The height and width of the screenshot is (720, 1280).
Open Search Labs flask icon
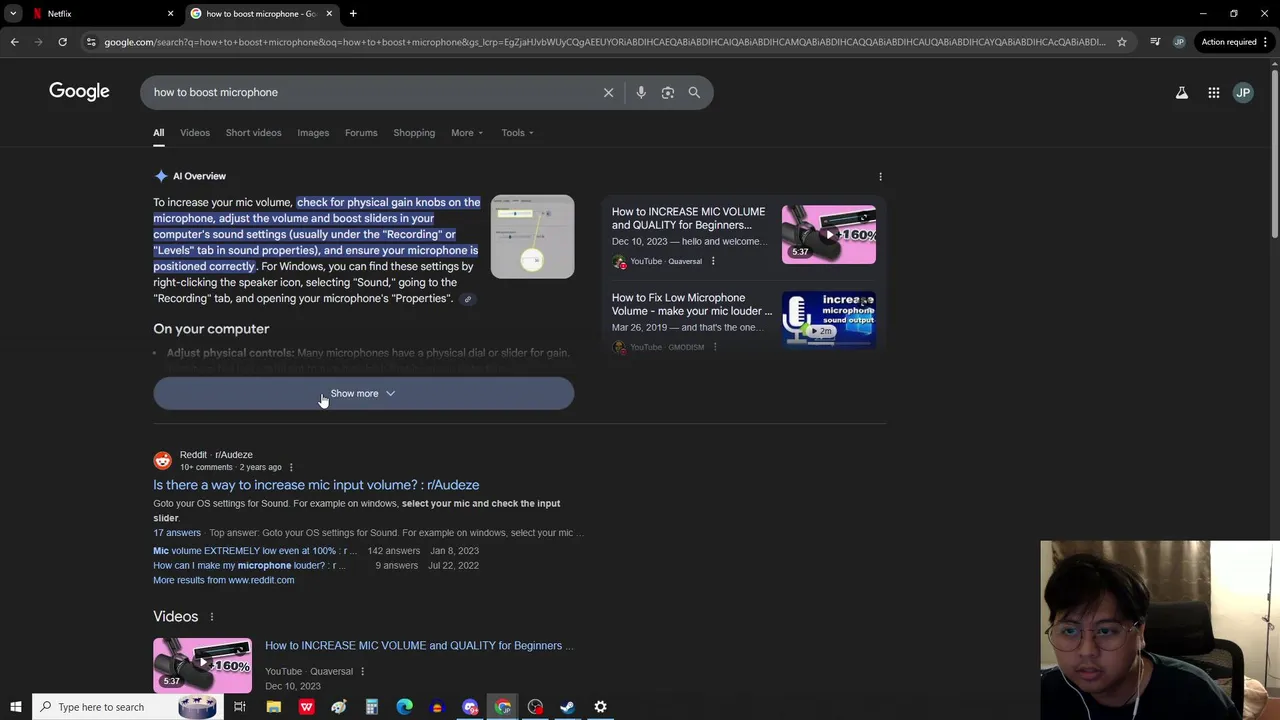[x=1181, y=92]
